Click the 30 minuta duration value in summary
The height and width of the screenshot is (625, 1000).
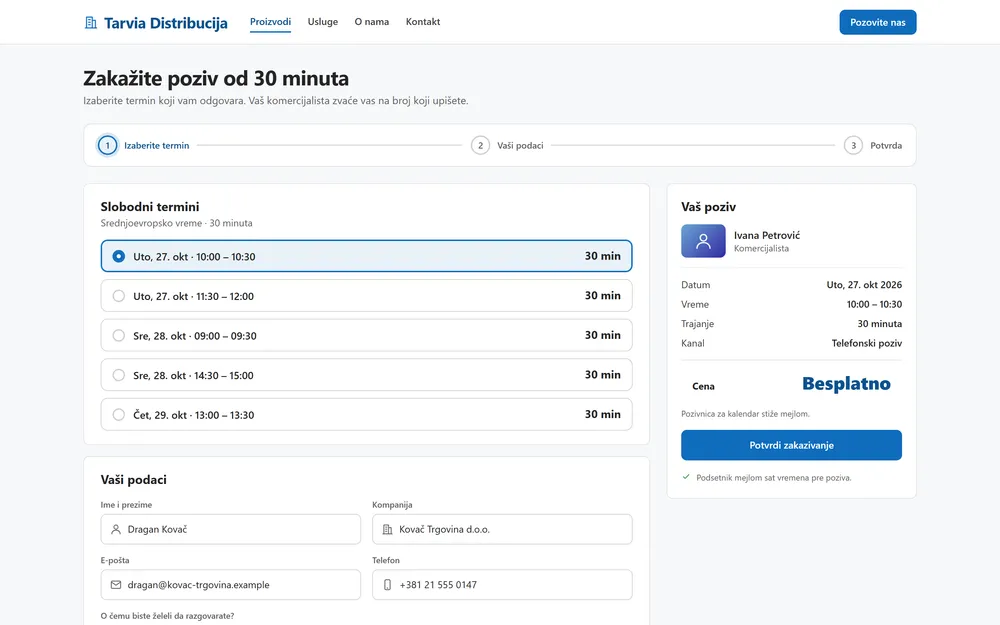pyautogui.click(x=879, y=324)
